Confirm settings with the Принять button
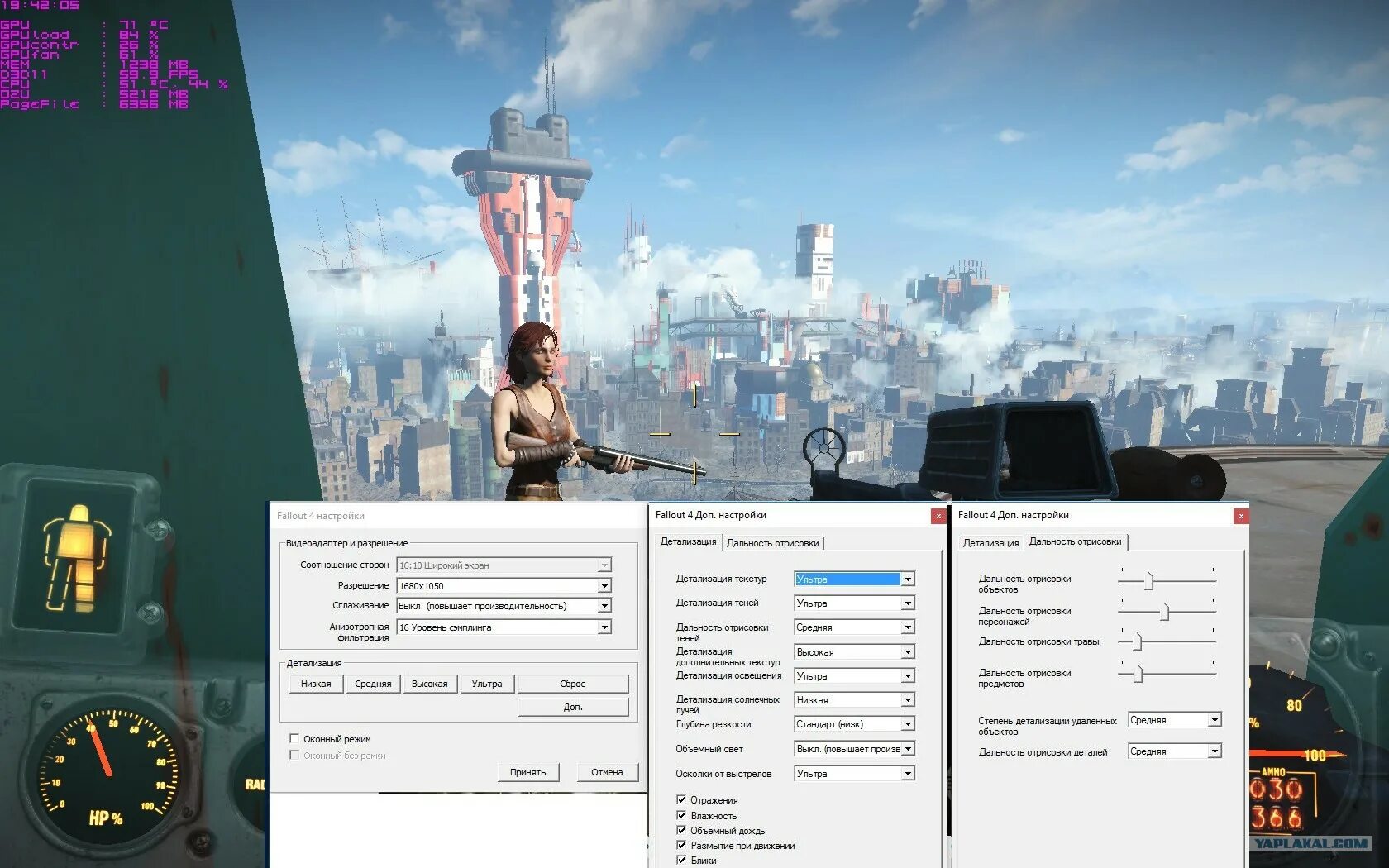Image resolution: width=1389 pixels, height=868 pixels. pos(528,772)
